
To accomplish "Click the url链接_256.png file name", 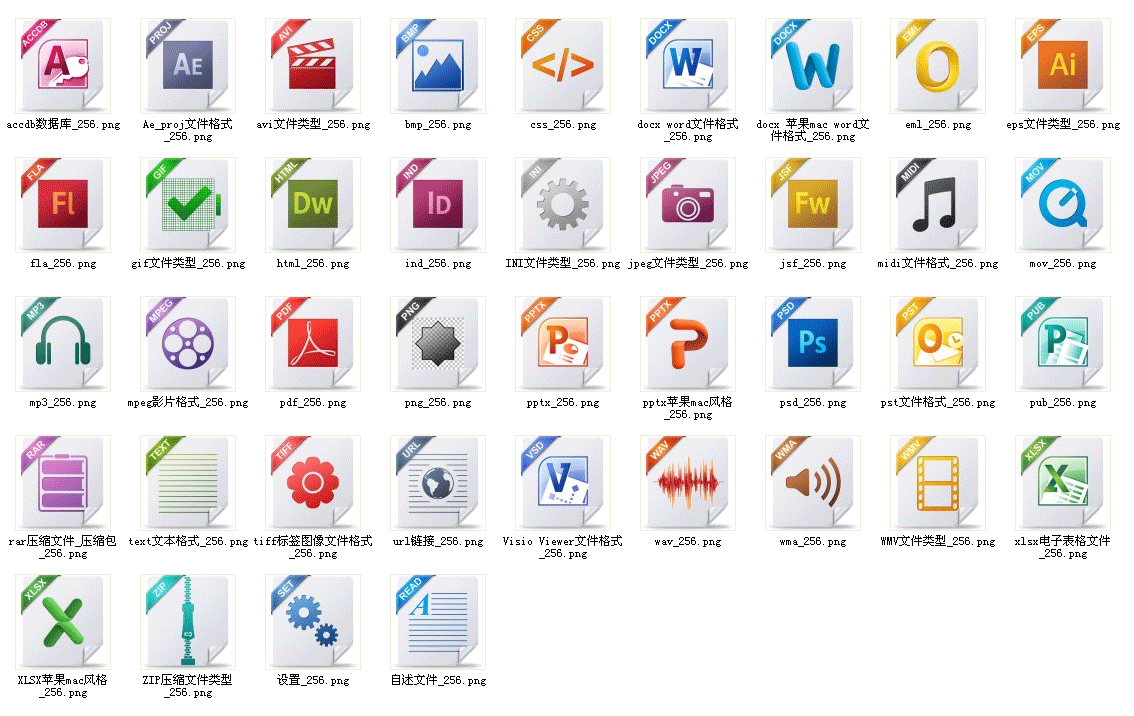I will 438,542.
